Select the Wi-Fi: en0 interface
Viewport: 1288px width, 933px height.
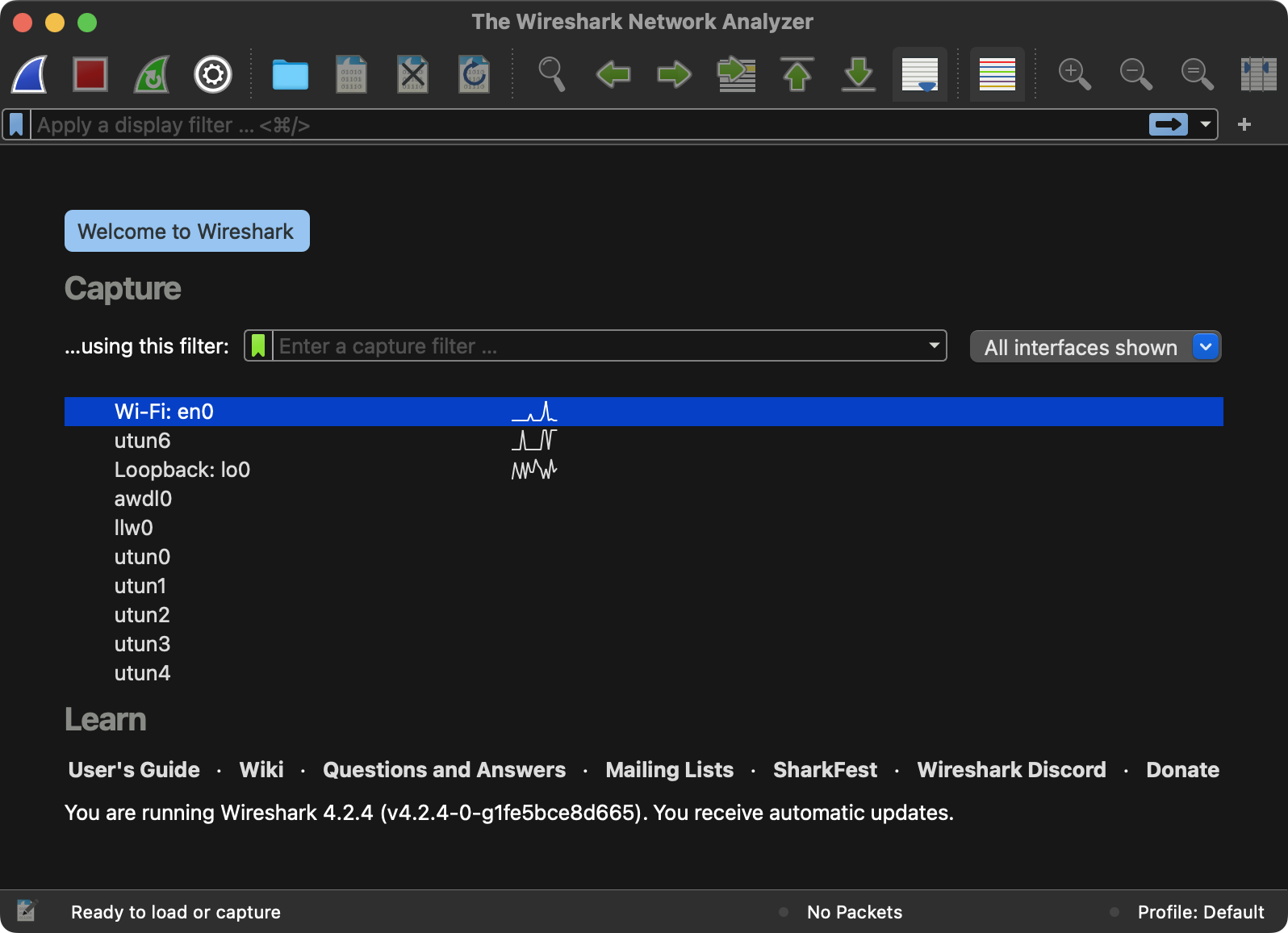coord(644,412)
